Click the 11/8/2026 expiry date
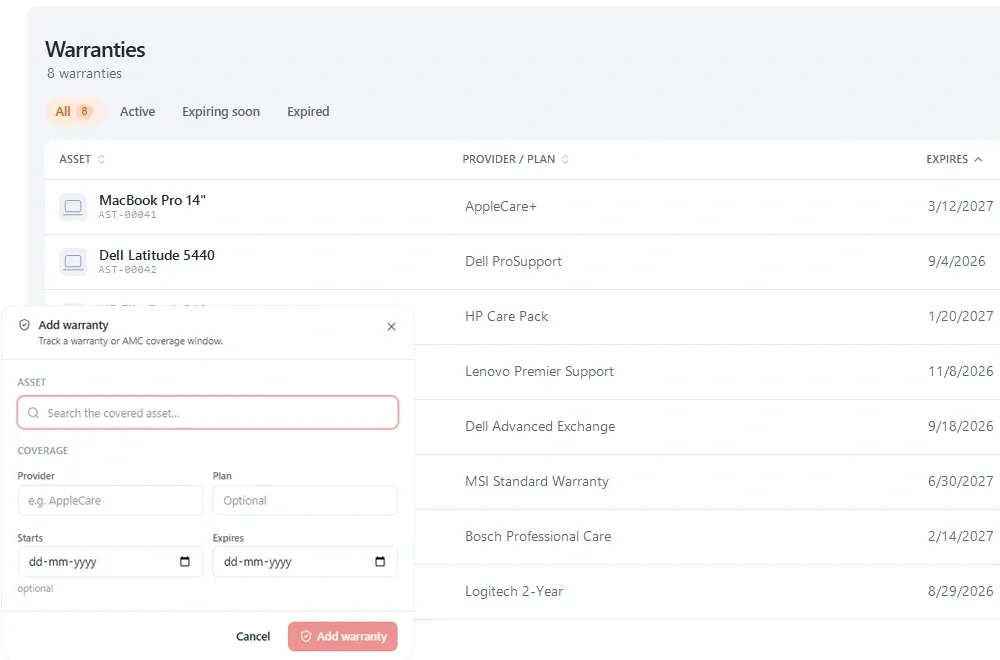The image size is (1000, 660). coord(960,371)
